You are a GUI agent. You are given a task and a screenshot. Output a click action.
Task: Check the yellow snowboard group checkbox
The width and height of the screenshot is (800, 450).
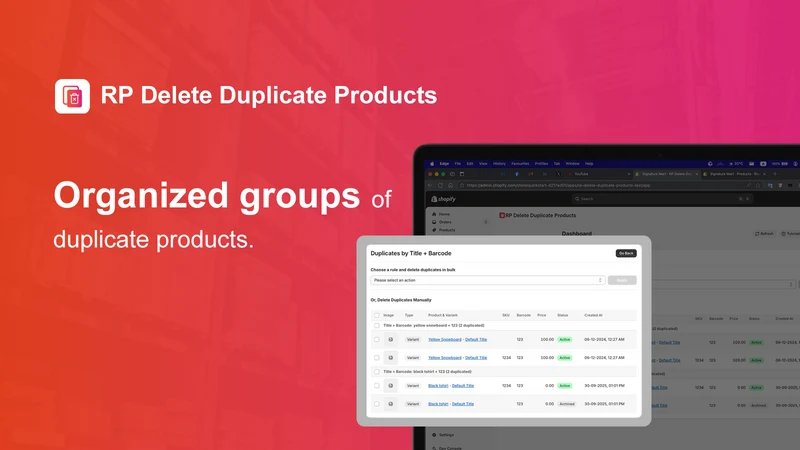377,326
